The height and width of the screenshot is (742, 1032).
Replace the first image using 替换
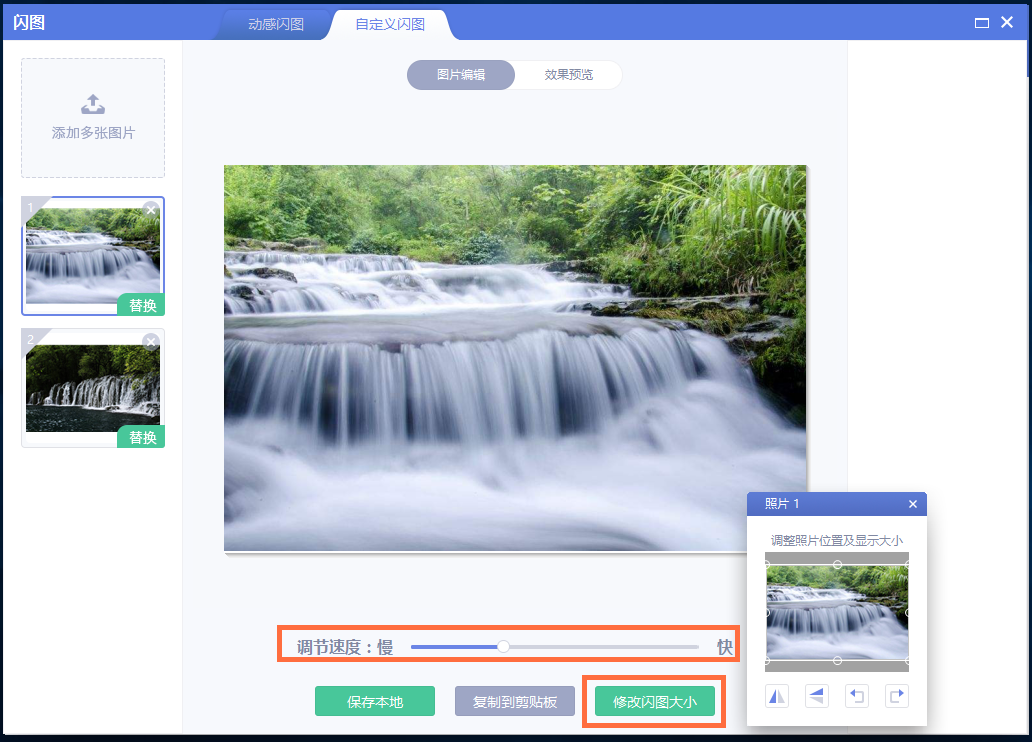[x=142, y=306]
